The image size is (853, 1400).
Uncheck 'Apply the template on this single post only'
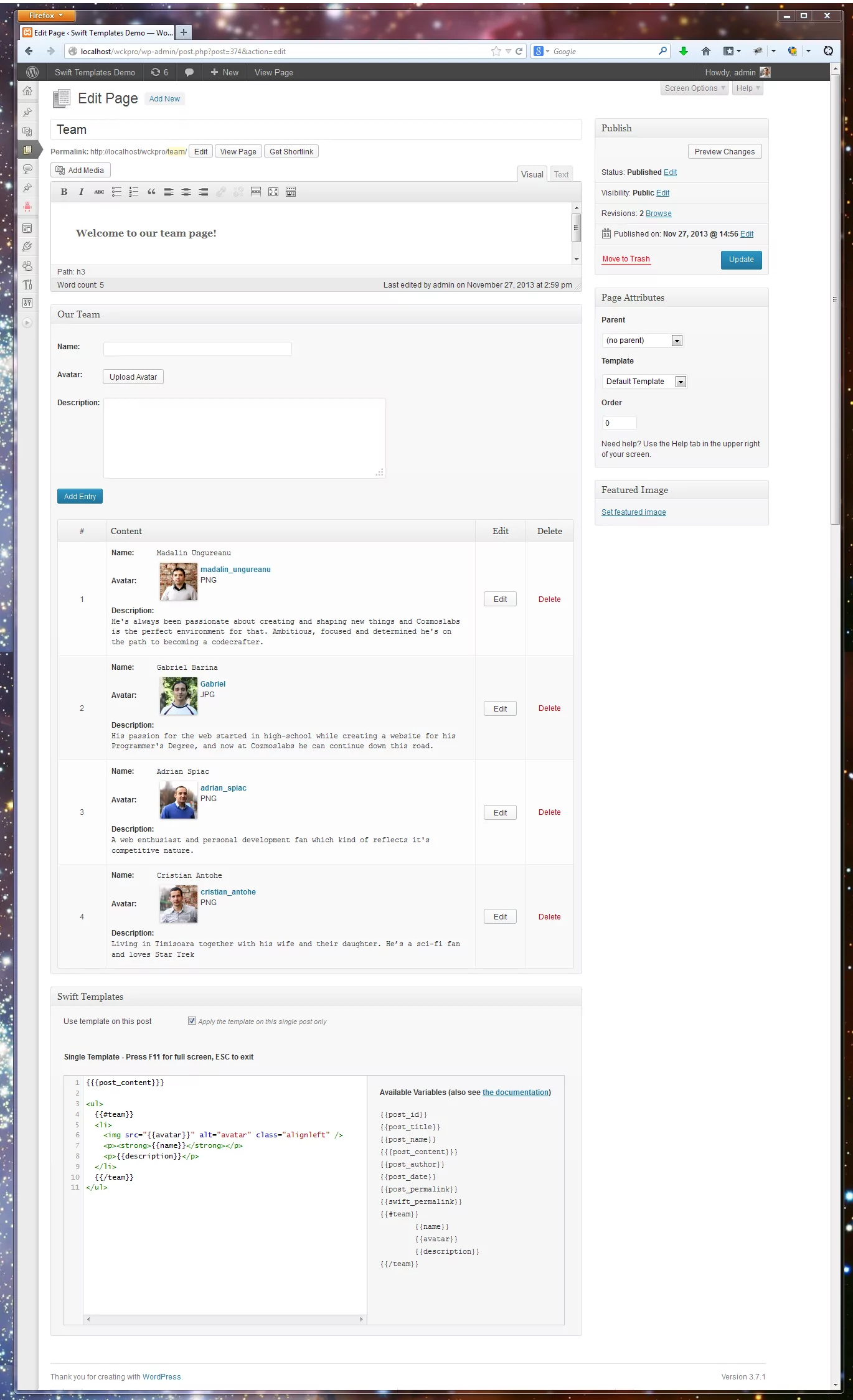coord(192,1020)
